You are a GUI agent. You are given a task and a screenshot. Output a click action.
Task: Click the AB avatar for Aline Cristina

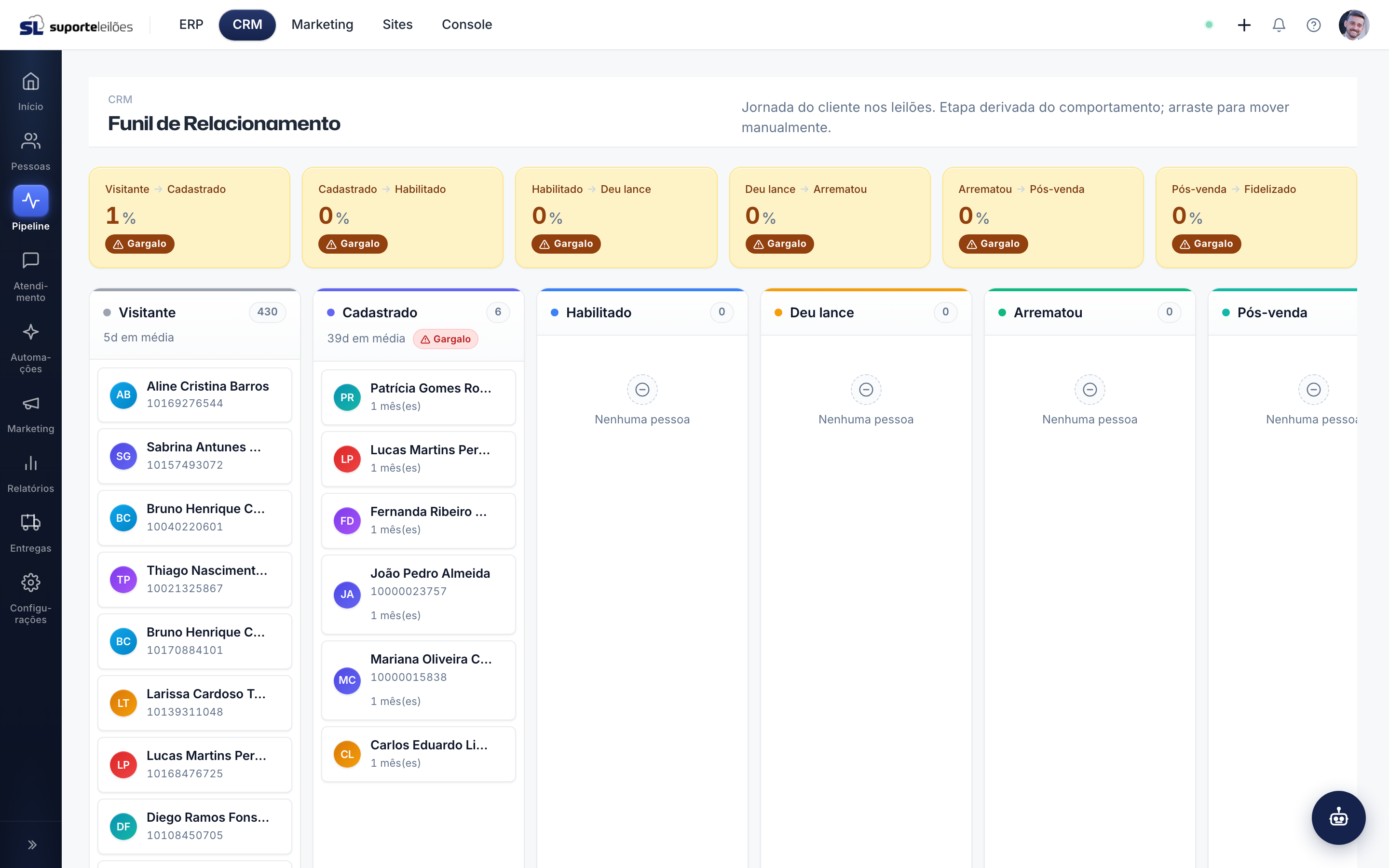click(x=123, y=395)
